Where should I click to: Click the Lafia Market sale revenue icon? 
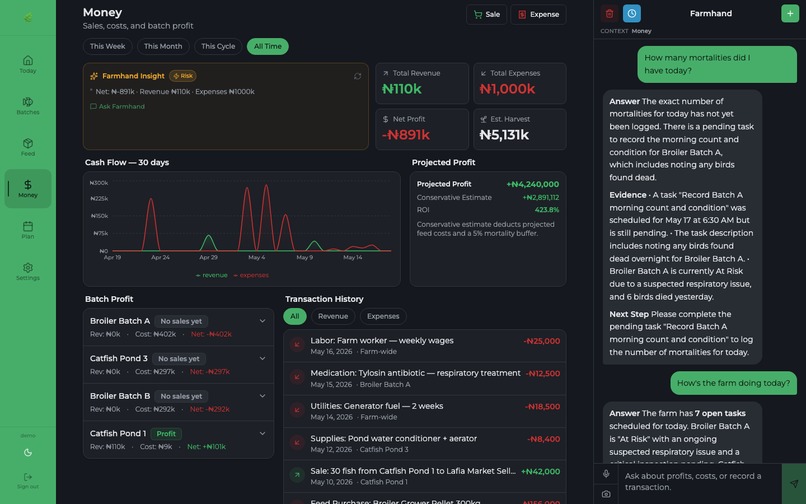point(297,475)
